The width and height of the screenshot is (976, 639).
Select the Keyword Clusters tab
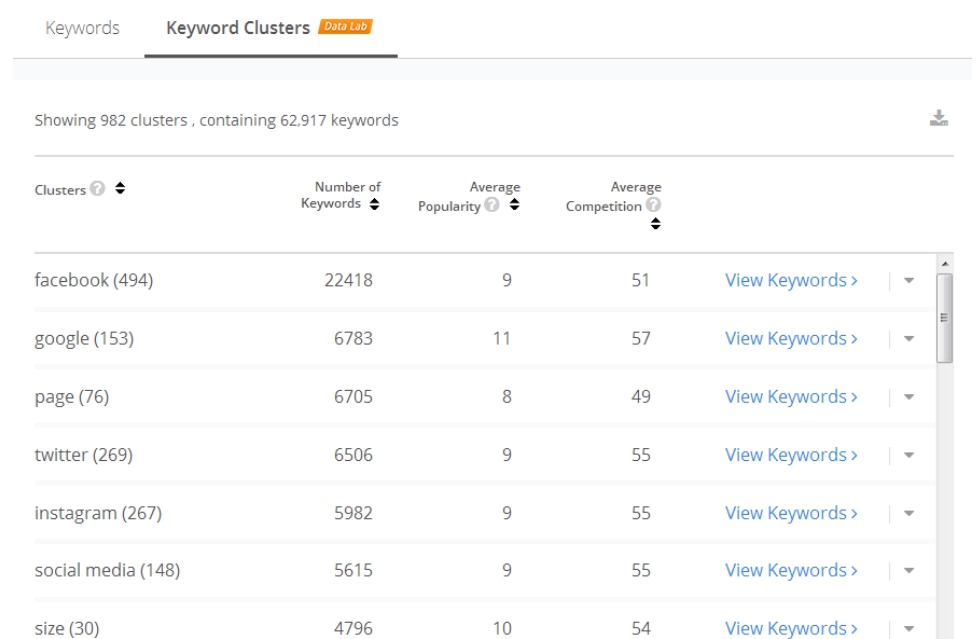pos(238,28)
